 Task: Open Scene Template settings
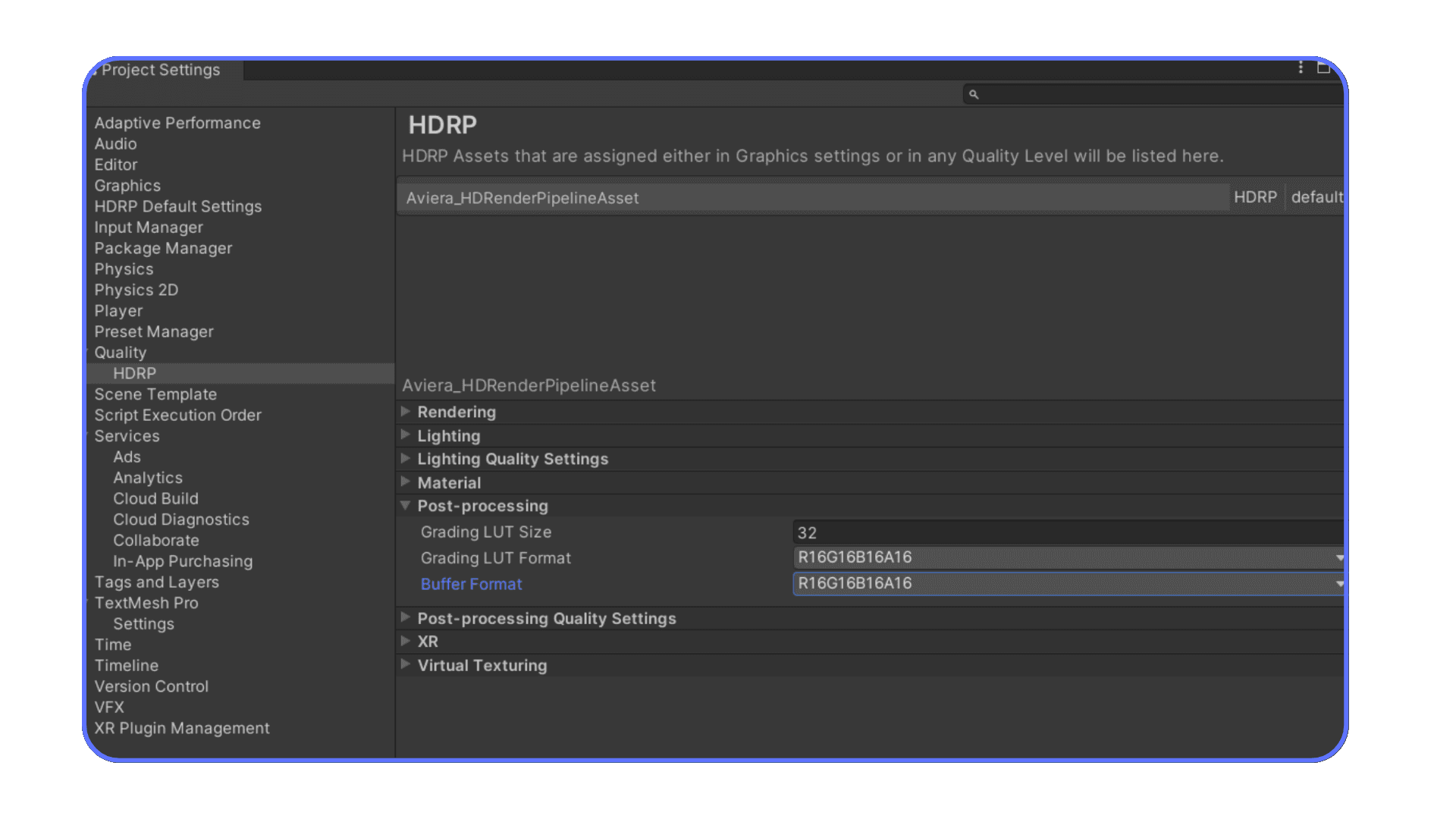click(155, 394)
